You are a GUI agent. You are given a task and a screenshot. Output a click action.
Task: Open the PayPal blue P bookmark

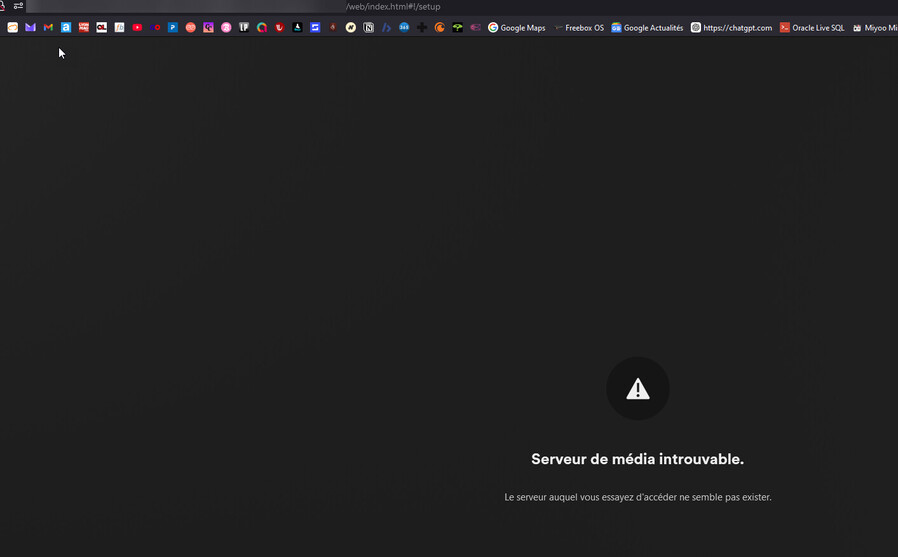tap(172, 27)
